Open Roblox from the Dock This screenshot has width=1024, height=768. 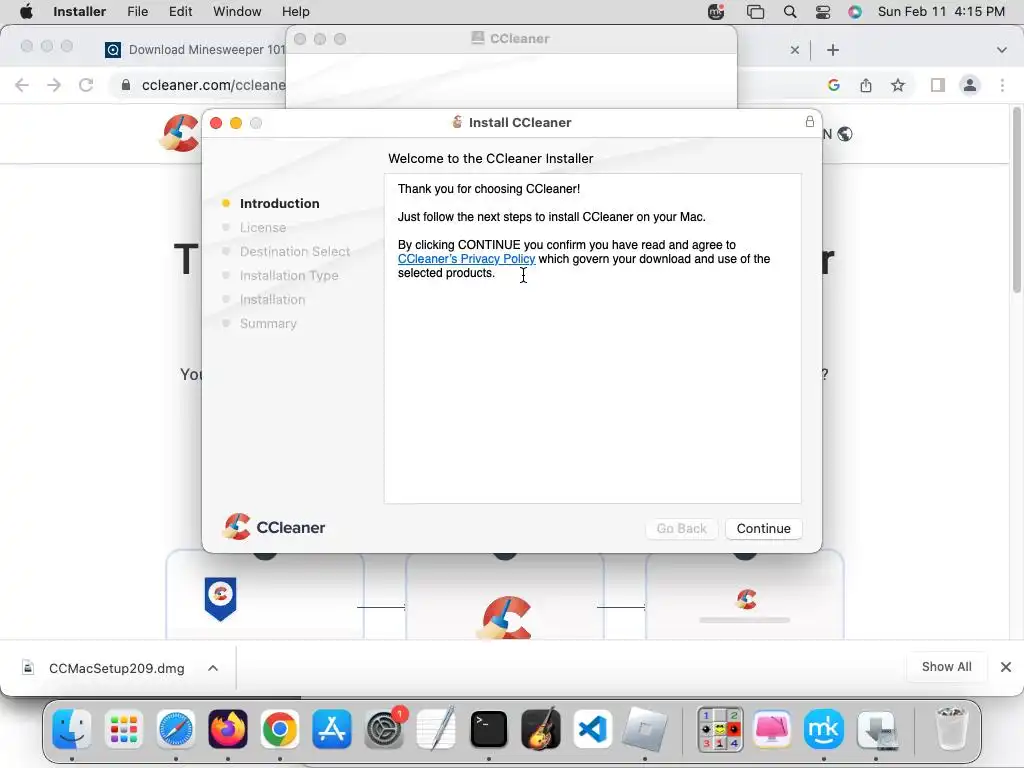coord(645,729)
